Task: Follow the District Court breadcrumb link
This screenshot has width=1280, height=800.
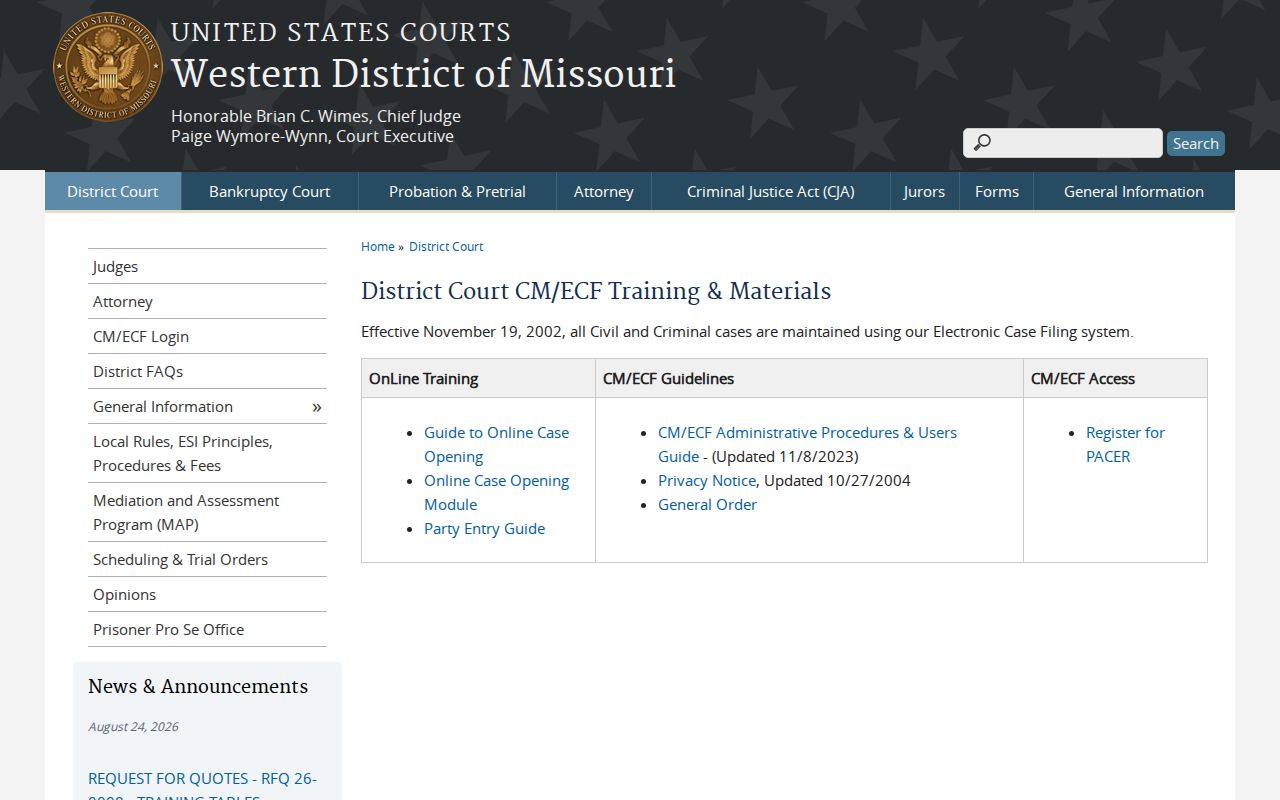Action: point(446,246)
